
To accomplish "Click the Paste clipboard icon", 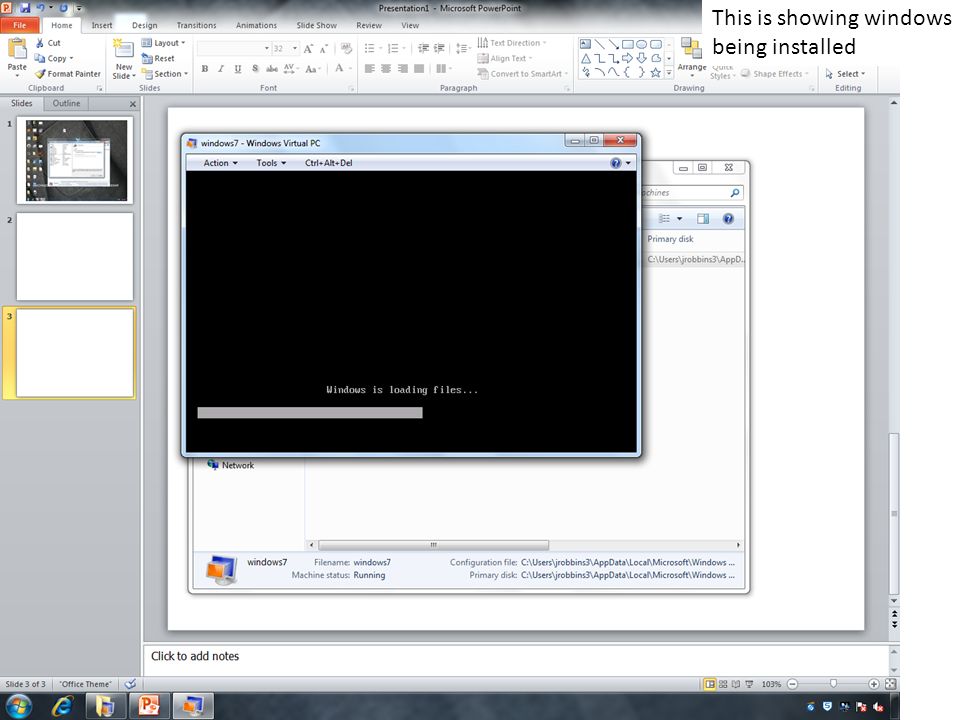I will click(17, 48).
